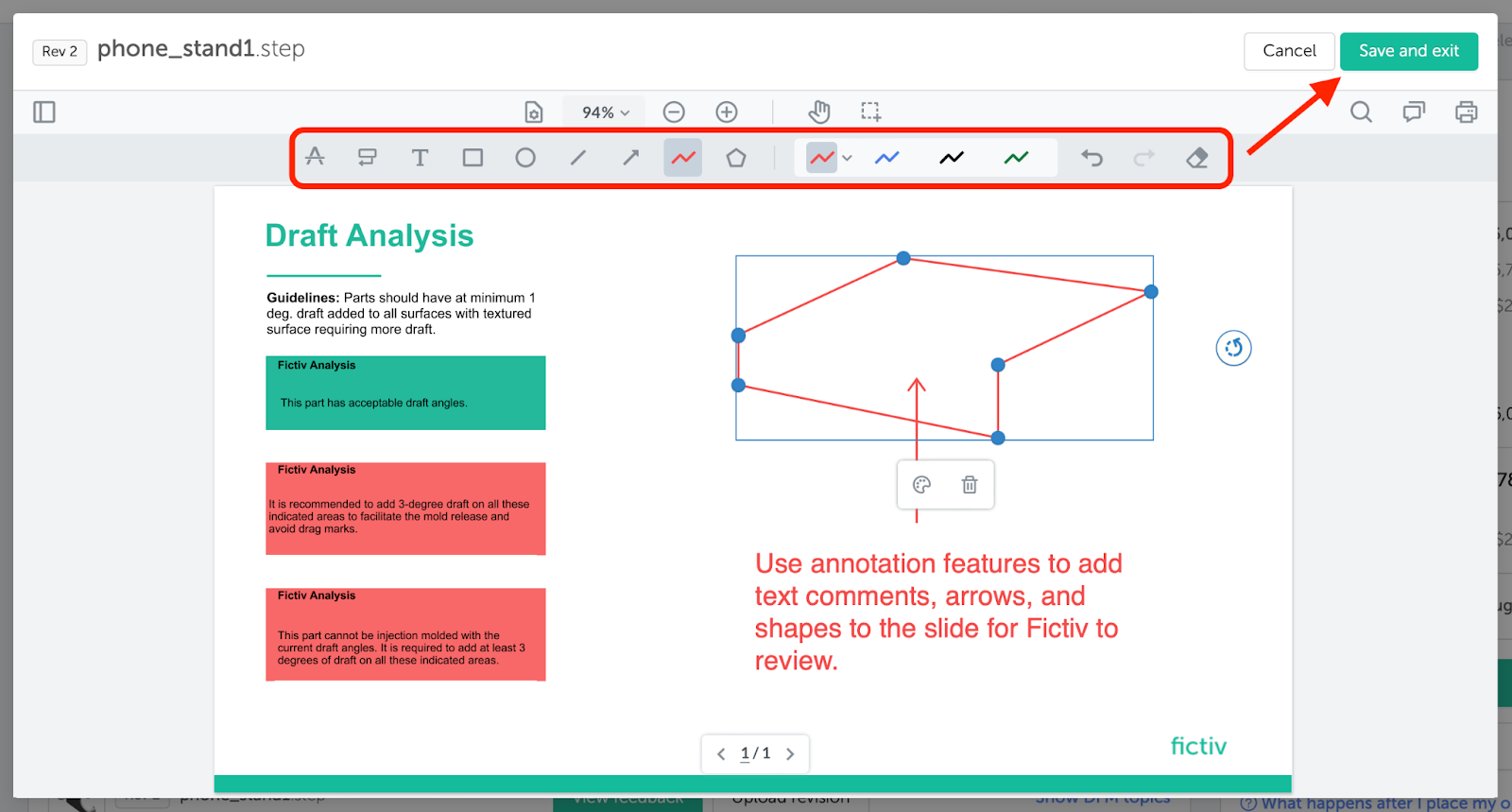1512x812 pixels.
Task: Click the Save and exit button
Action: 1409,51
